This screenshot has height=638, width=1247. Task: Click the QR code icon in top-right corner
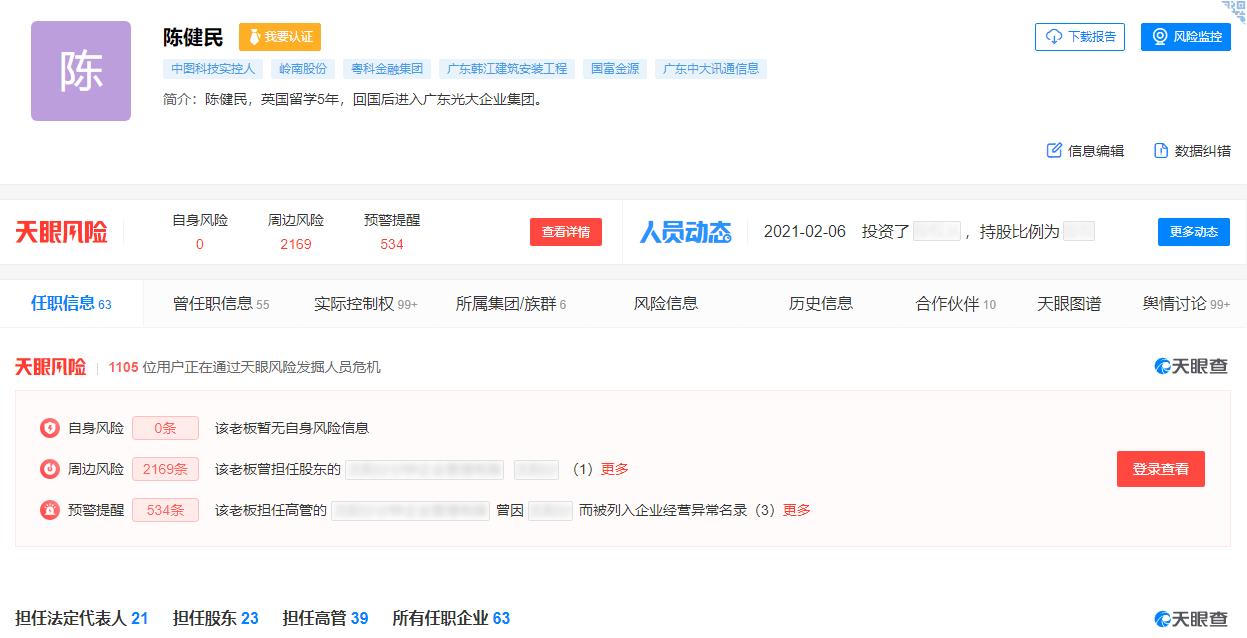pos(1238,10)
